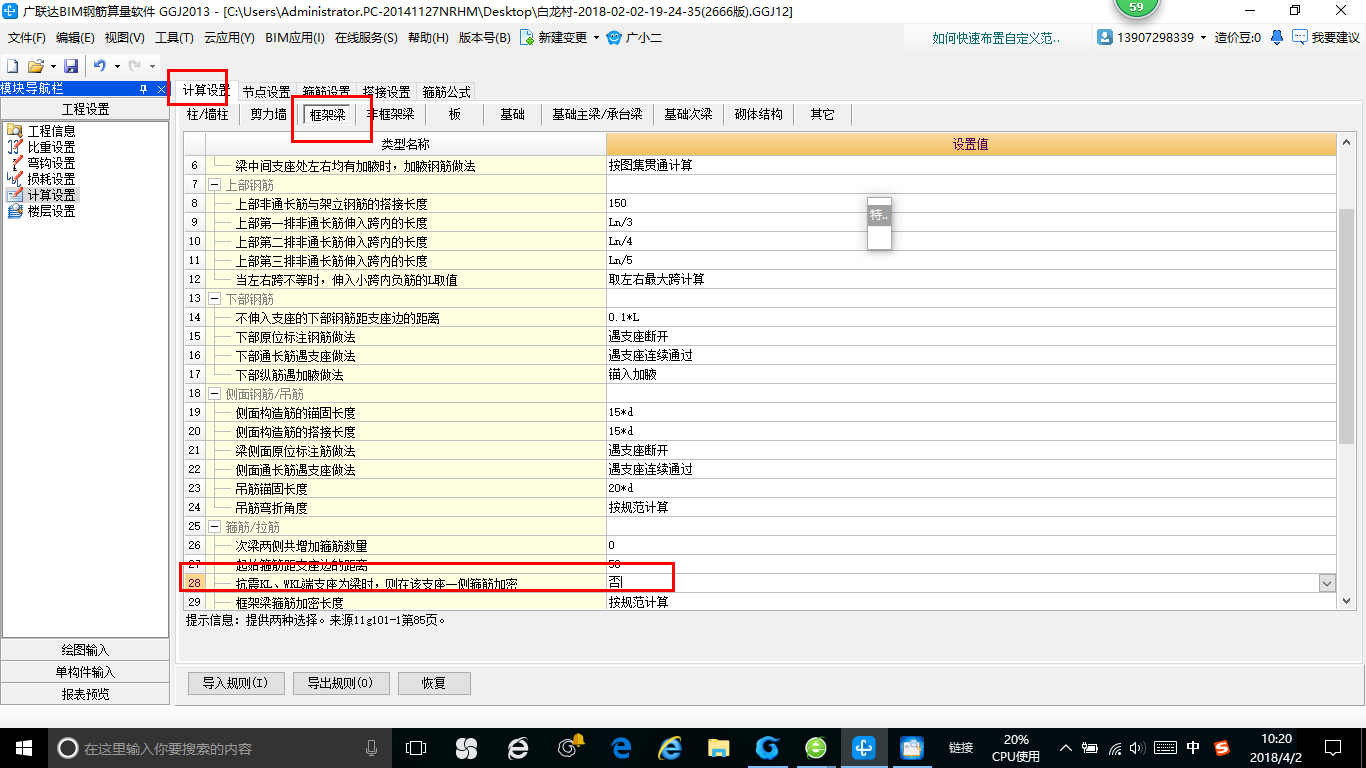Click the 设置值 column header
The width and height of the screenshot is (1366, 768).
971,145
